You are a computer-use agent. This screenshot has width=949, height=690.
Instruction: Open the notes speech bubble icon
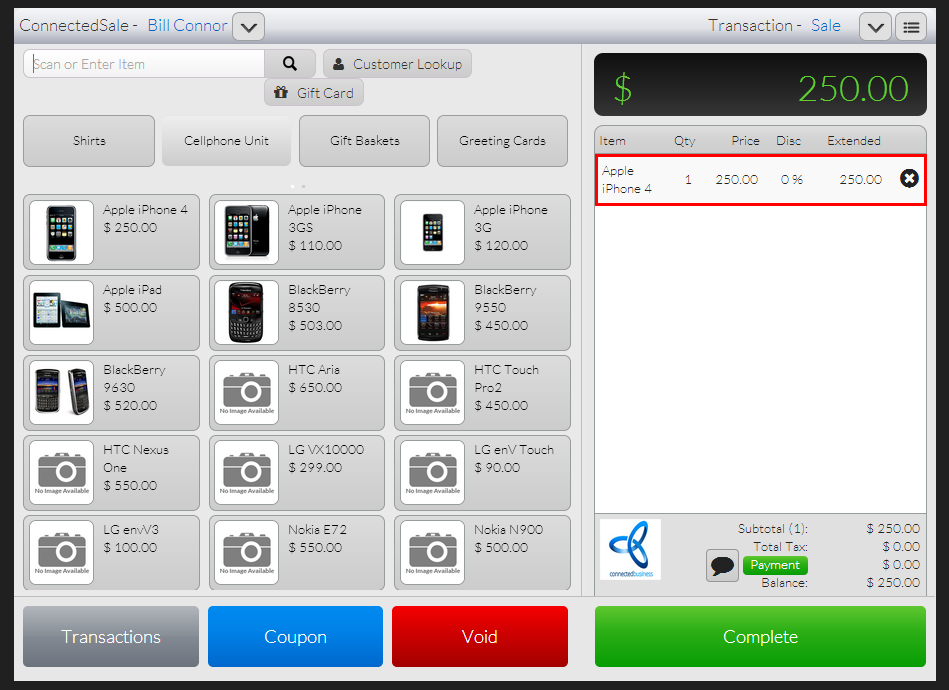[x=722, y=566]
